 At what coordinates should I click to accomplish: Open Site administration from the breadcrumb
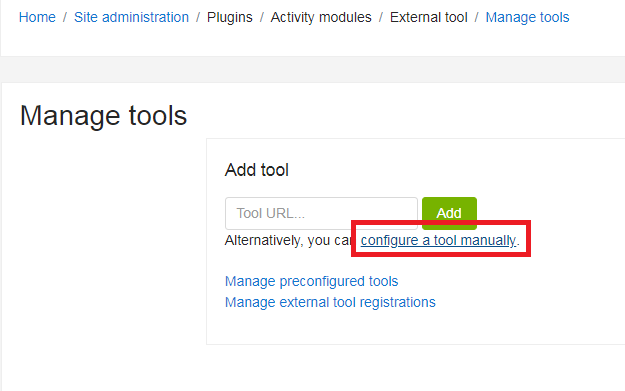[x=131, y=17]
